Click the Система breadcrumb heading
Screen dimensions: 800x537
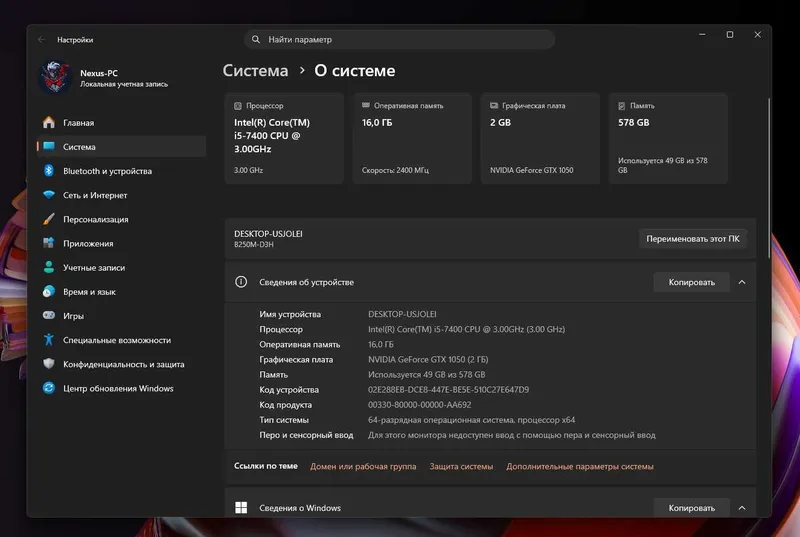[x=255, y=70]
